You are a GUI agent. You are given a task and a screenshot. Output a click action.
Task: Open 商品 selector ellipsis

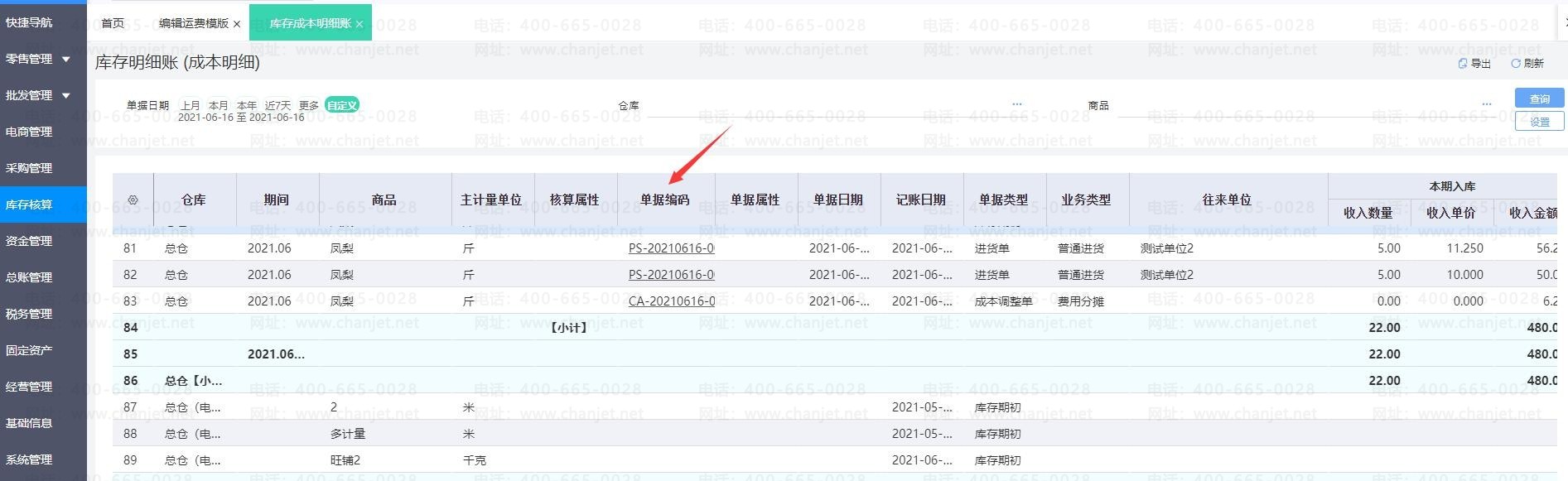[x=1487, y=104]
